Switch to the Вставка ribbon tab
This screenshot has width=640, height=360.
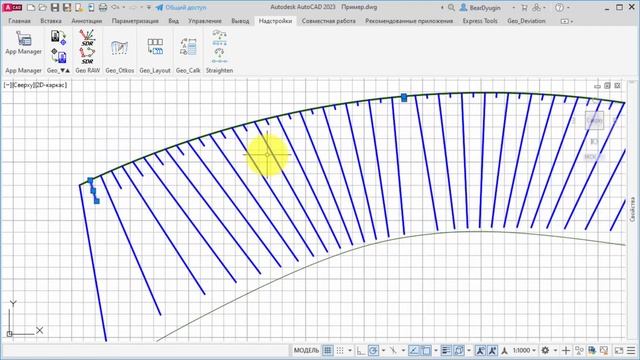(51, 21)
